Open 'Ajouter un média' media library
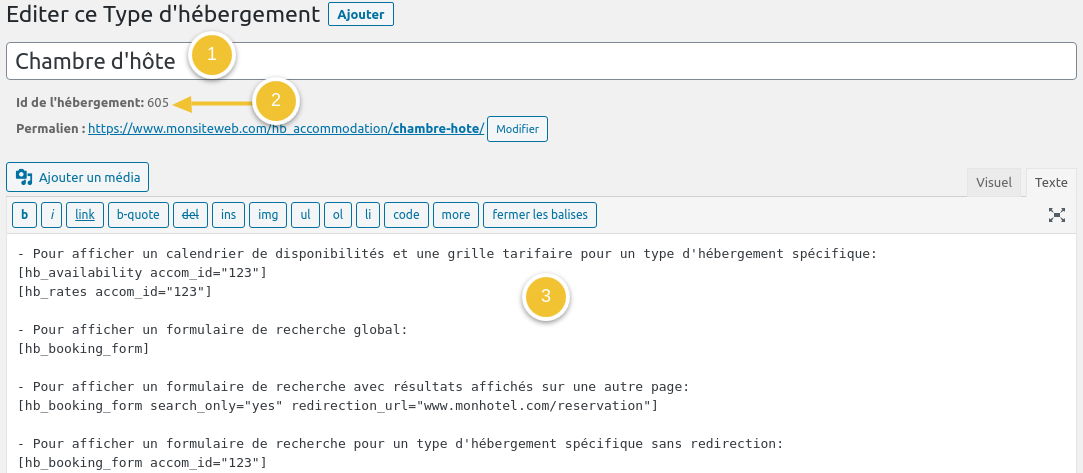This screenshot has height=473, width=1083. pos(78,178)
